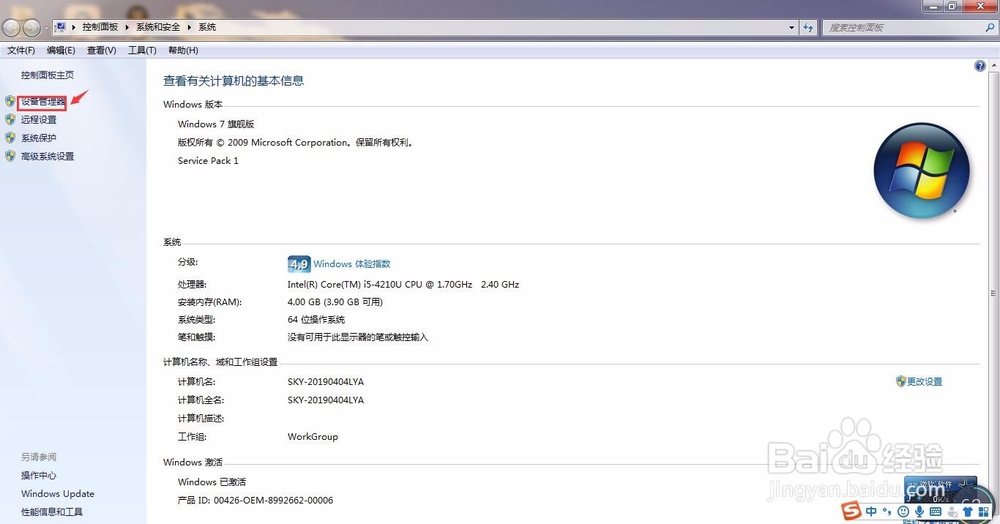Viewport: 1000px width, 524px height.
Task: Click shield icon next to 更改设置
Action: point(901,381)
